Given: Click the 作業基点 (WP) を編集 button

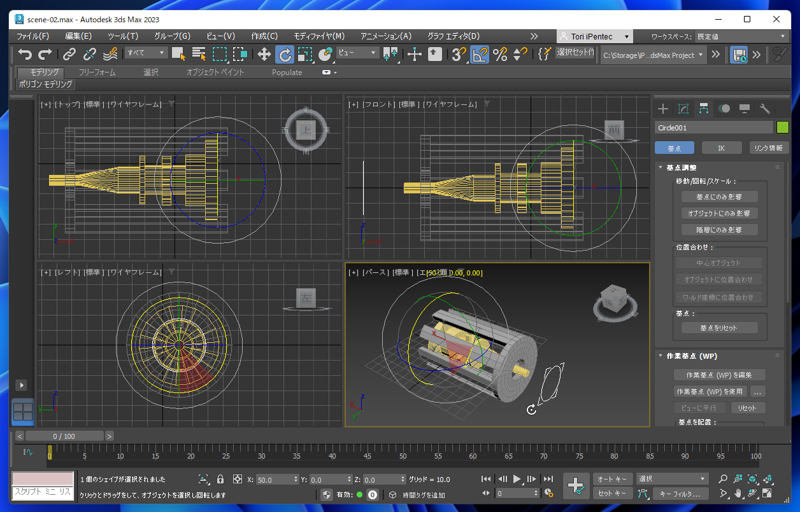Looking at the screenshot, I should pyautogui.click(x=719, y=375).
